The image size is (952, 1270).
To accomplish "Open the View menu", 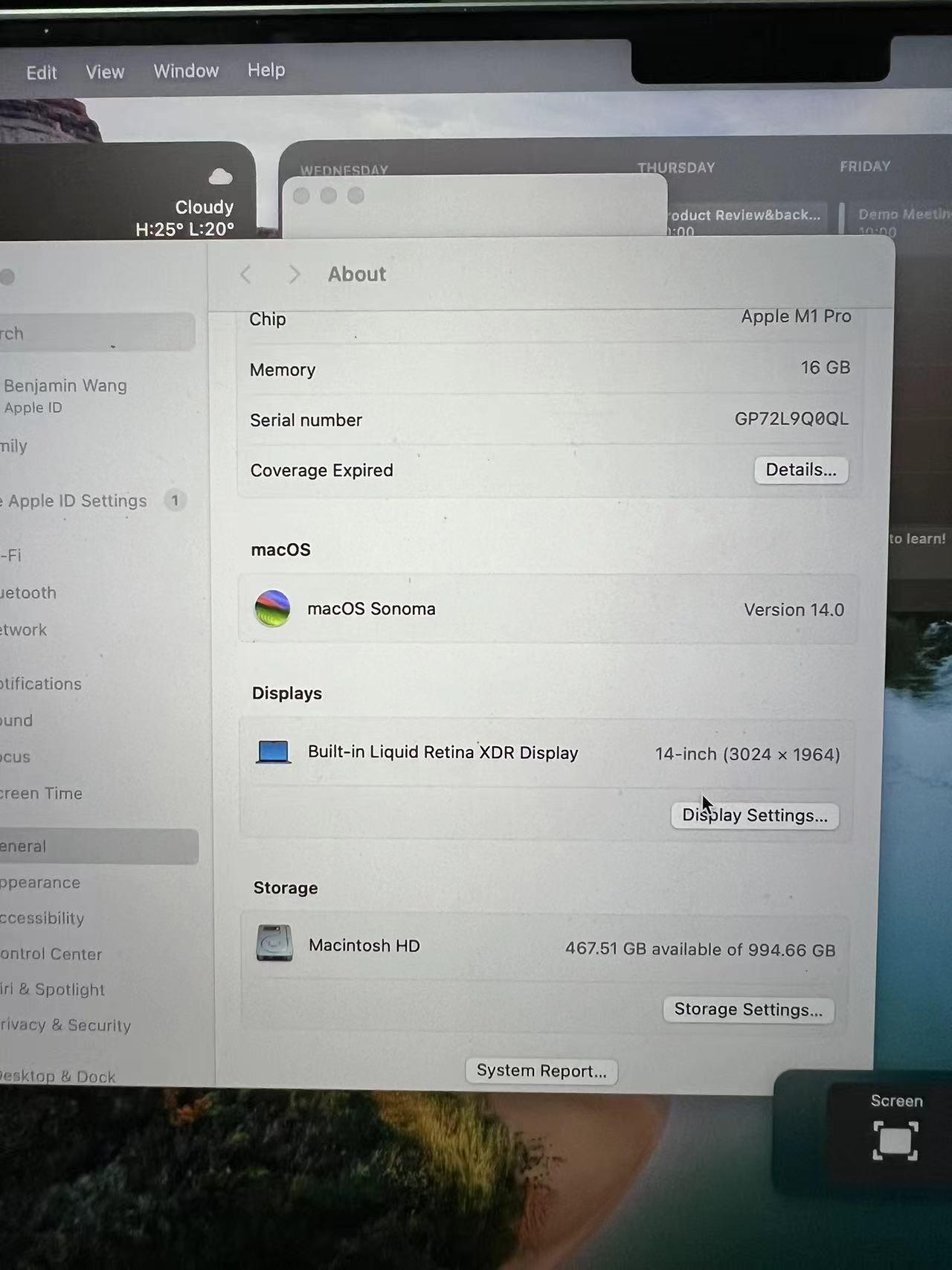I will coord(105,72).
